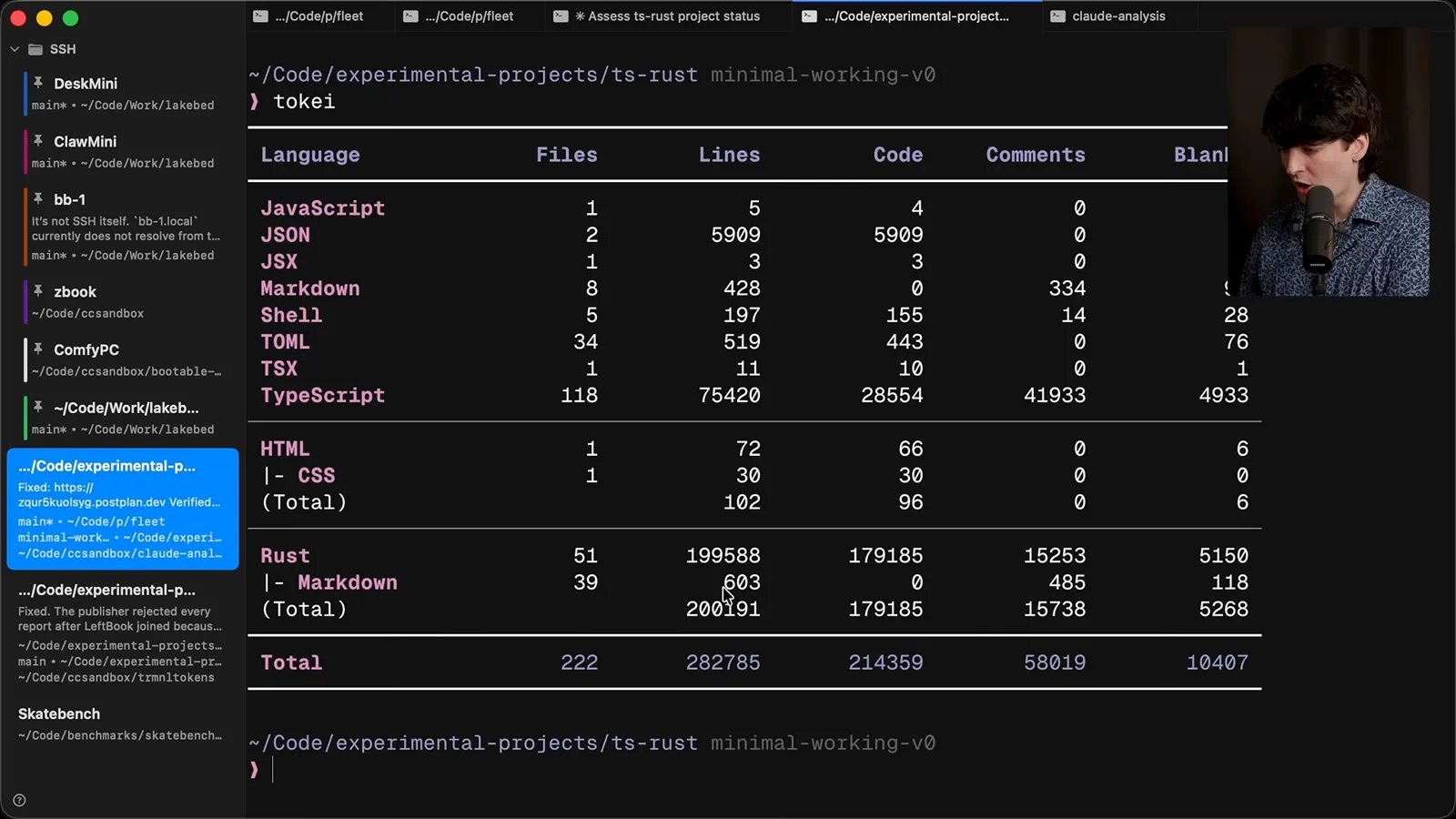Viewport: 1456px width, 819px height.
Task: Click the JSON row label
Action: (285, 235)
